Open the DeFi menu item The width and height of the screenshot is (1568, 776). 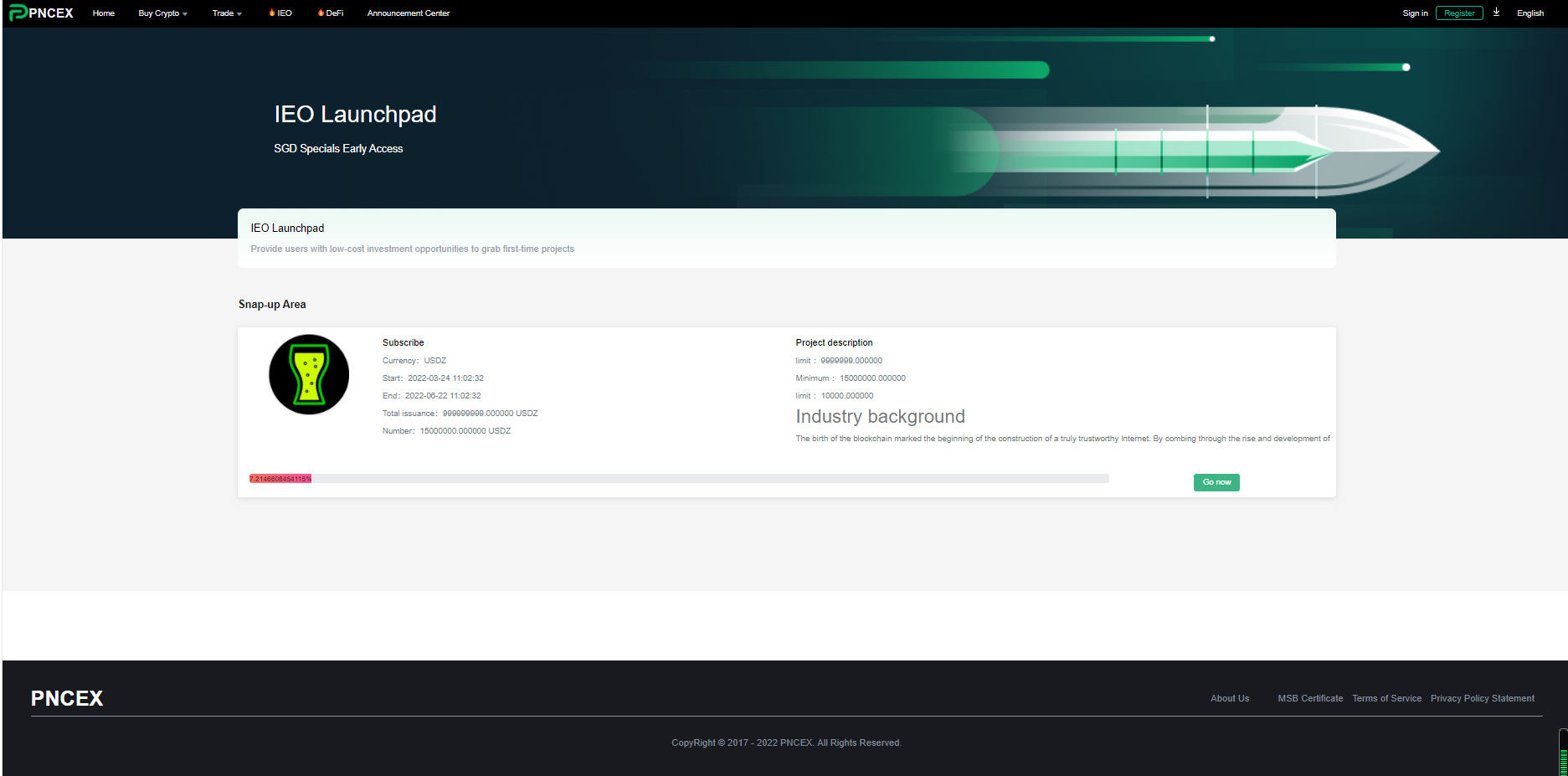coord(335,13)
